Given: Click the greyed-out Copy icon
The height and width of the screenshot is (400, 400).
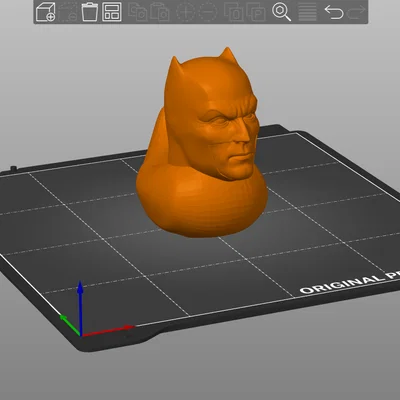Looking at the screenshot, I should [x=138, y=12].
